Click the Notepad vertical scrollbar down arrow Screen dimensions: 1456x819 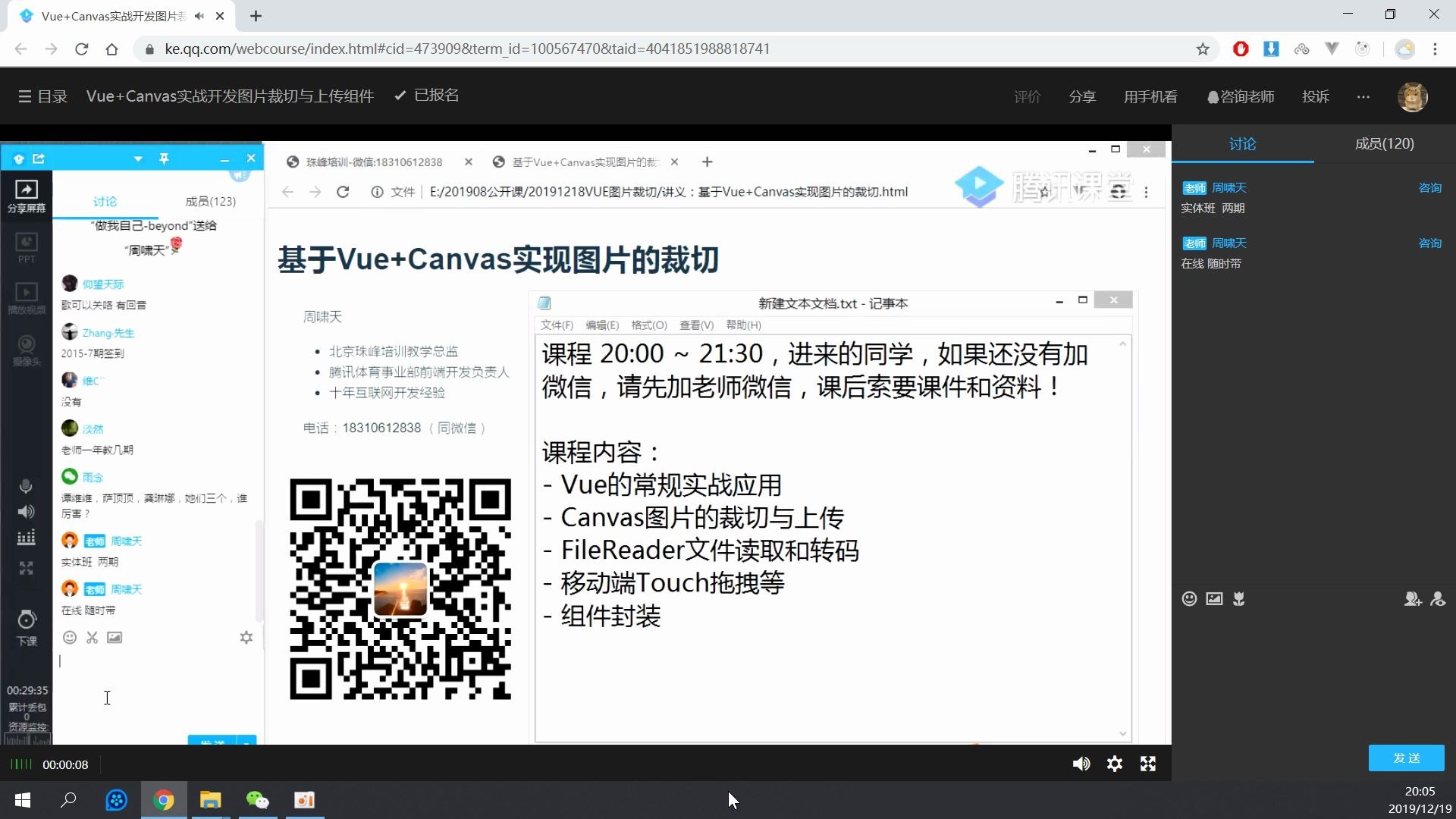click(1122, 733)
